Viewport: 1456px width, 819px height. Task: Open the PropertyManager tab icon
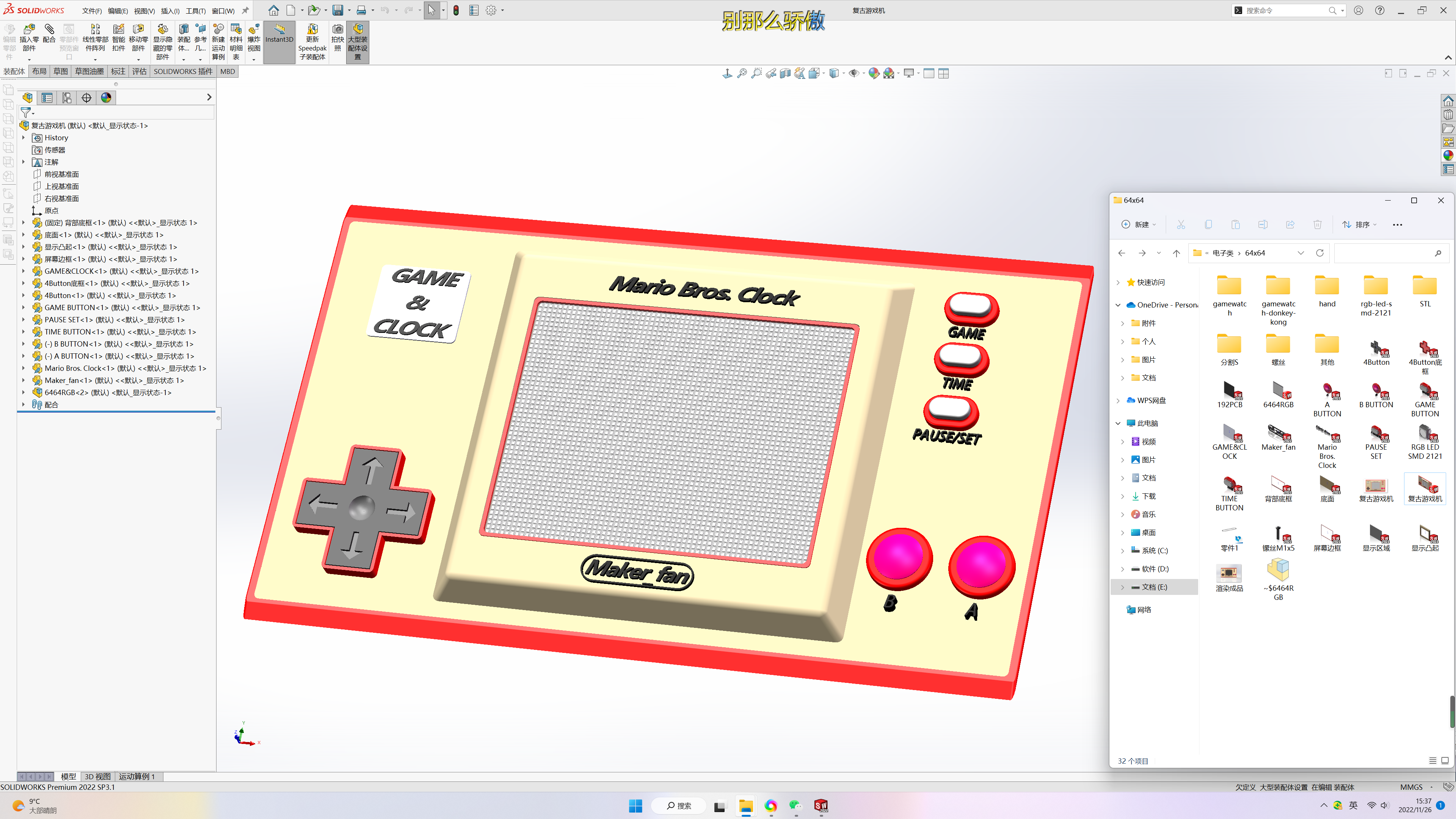pos(47,98)
